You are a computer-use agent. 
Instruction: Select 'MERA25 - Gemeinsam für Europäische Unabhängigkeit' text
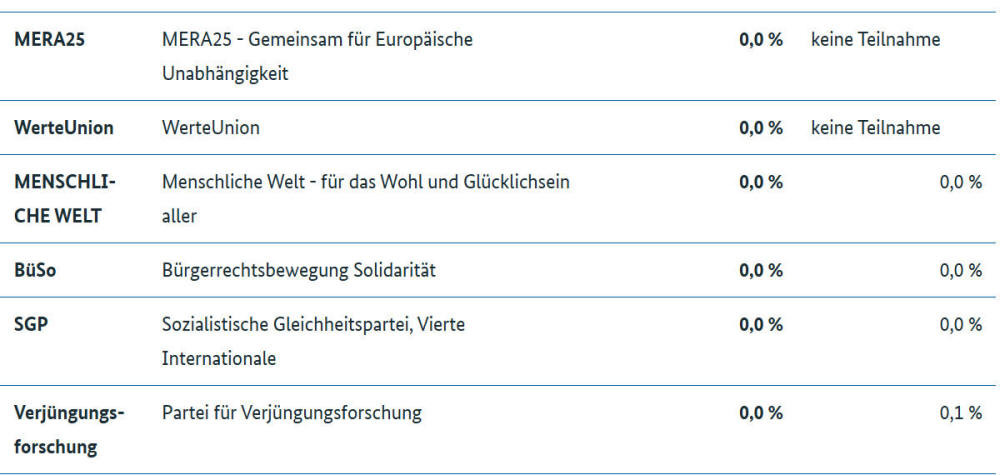point(318,57)
